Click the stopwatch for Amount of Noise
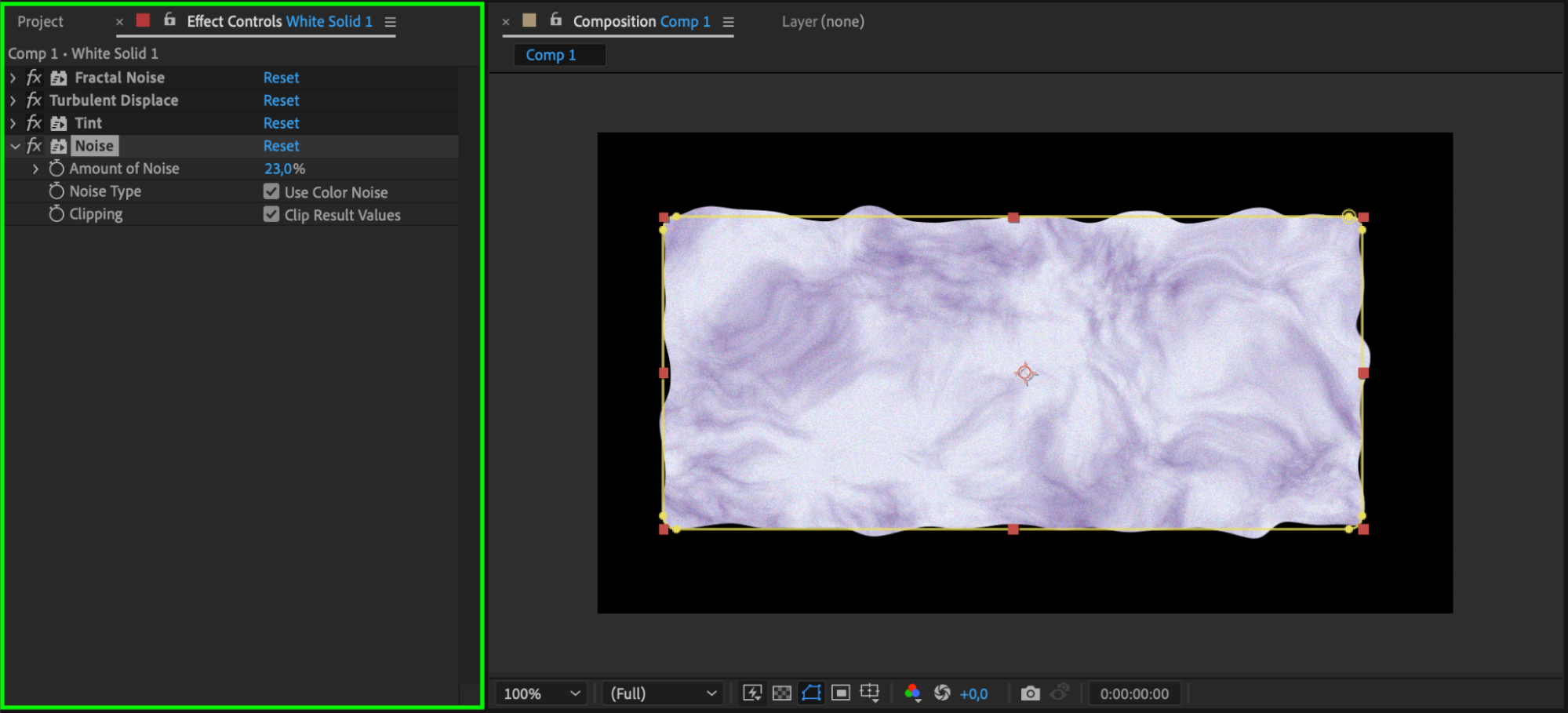Screen dimensions: 1568x713 (56, 169)
